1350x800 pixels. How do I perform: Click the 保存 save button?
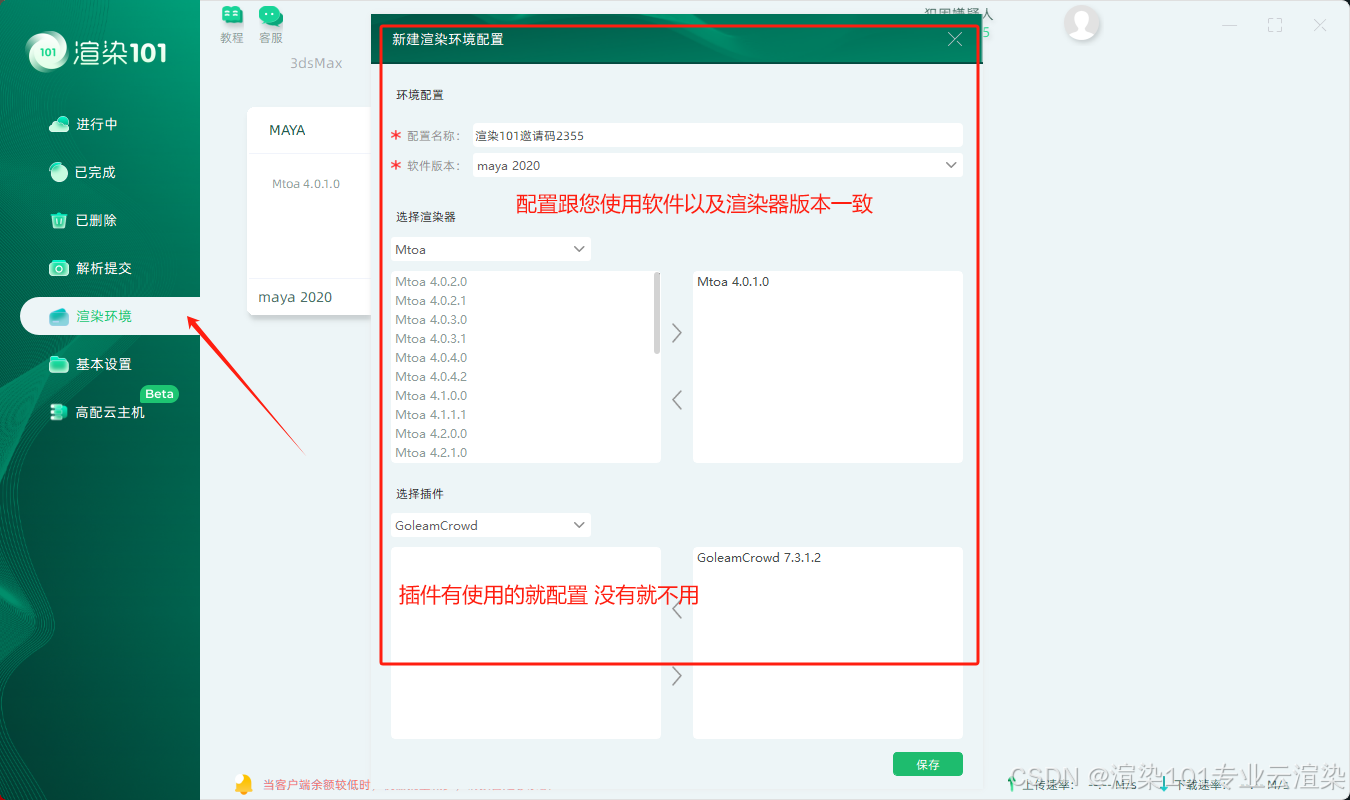928,764
